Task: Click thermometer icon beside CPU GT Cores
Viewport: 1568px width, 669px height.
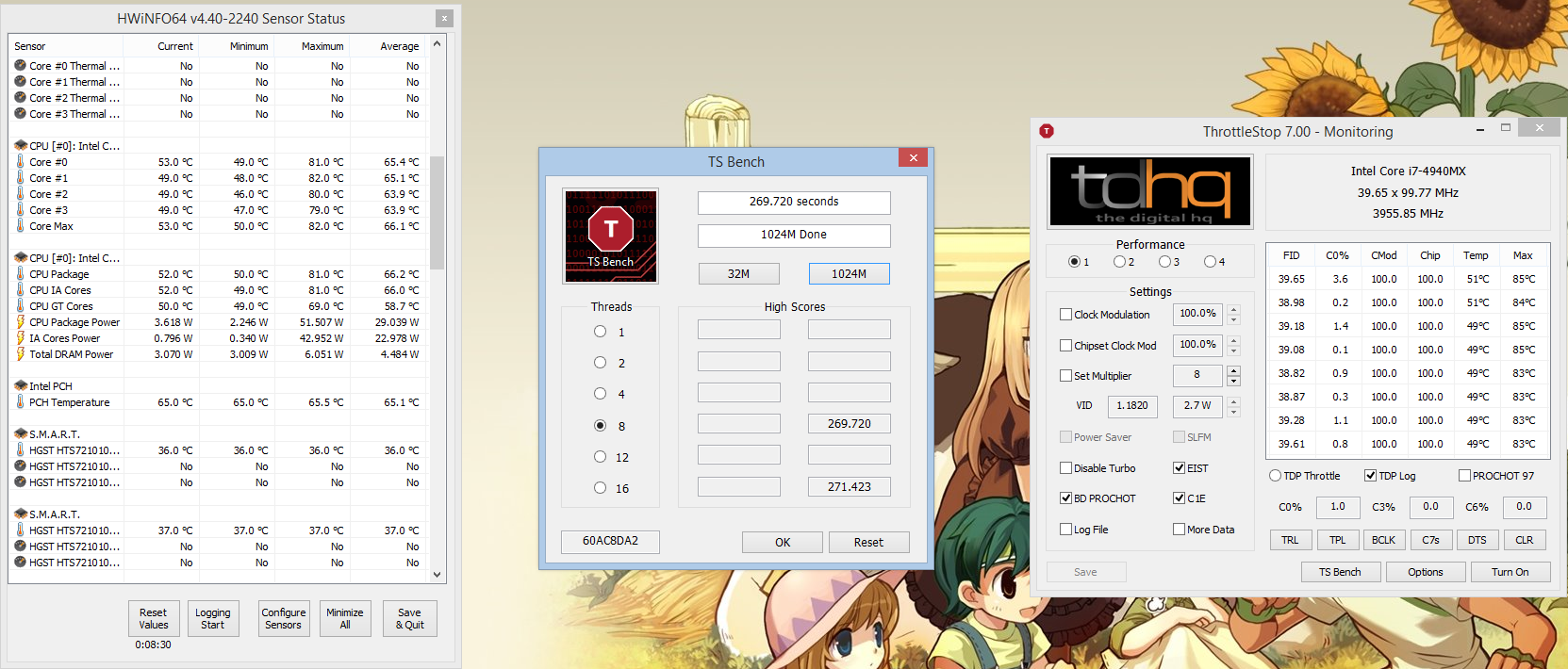Action: (20, 306)
